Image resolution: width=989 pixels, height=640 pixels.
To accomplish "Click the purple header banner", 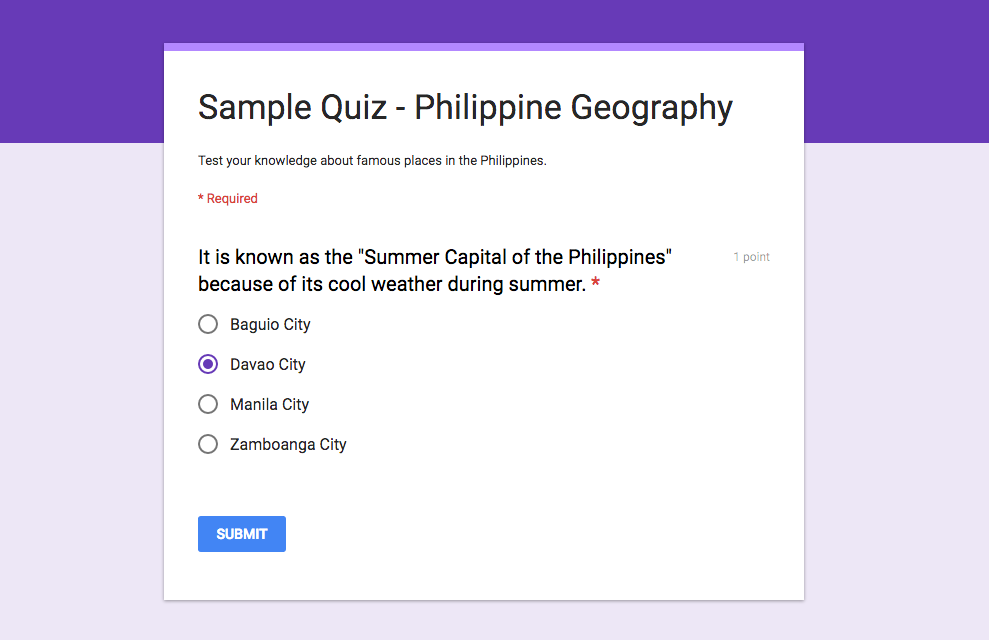I will [x=80, y=70].
